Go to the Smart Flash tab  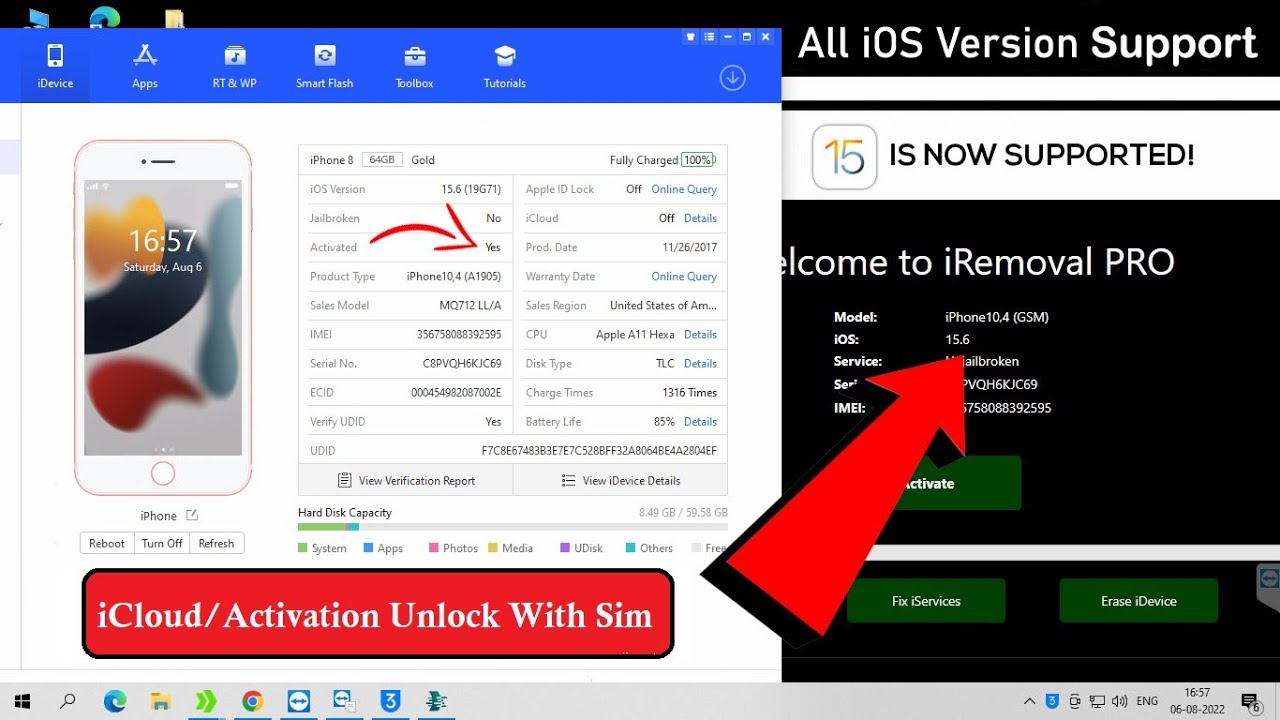point(325,66)
